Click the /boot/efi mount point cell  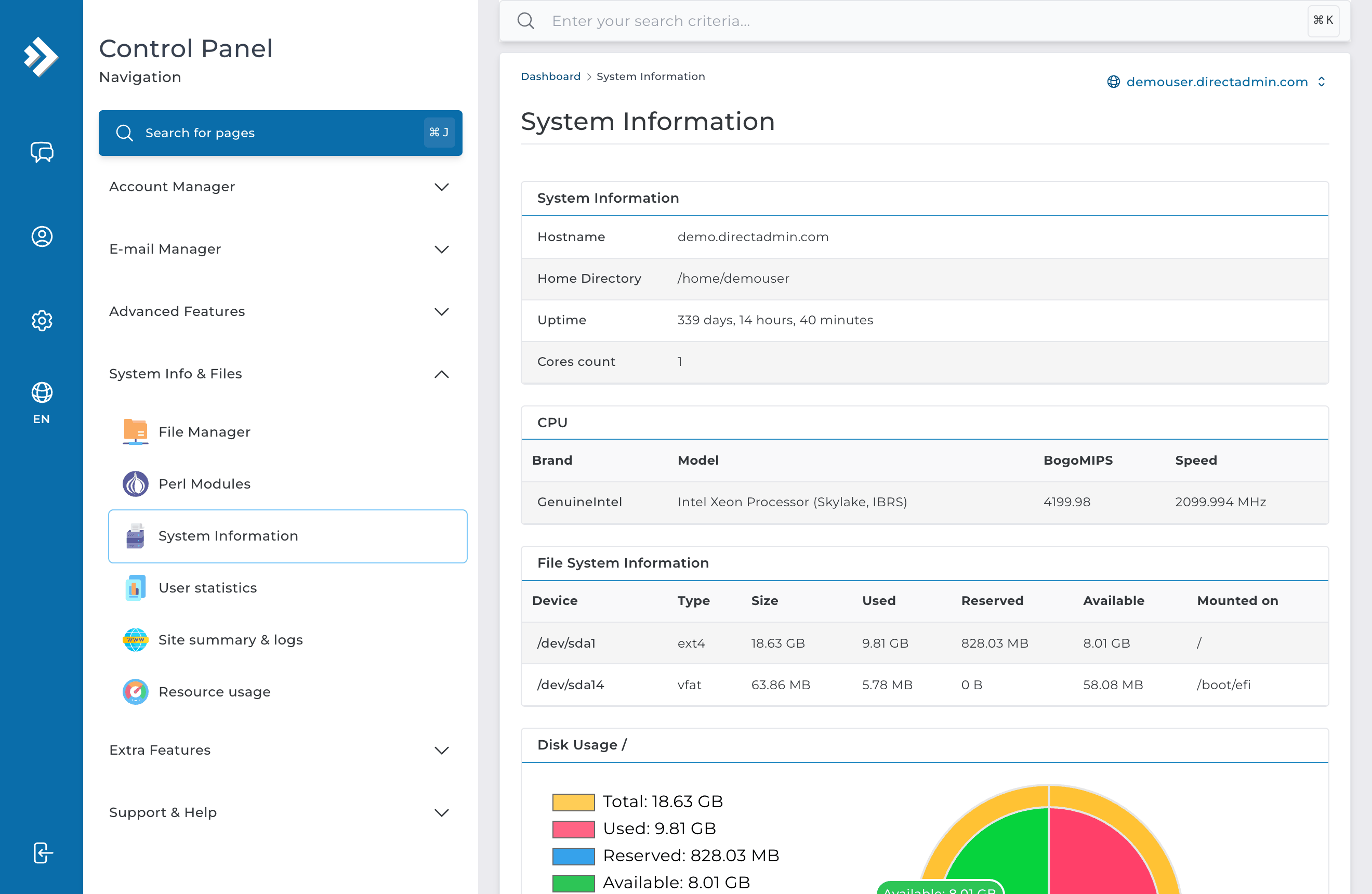(1223, 685)
